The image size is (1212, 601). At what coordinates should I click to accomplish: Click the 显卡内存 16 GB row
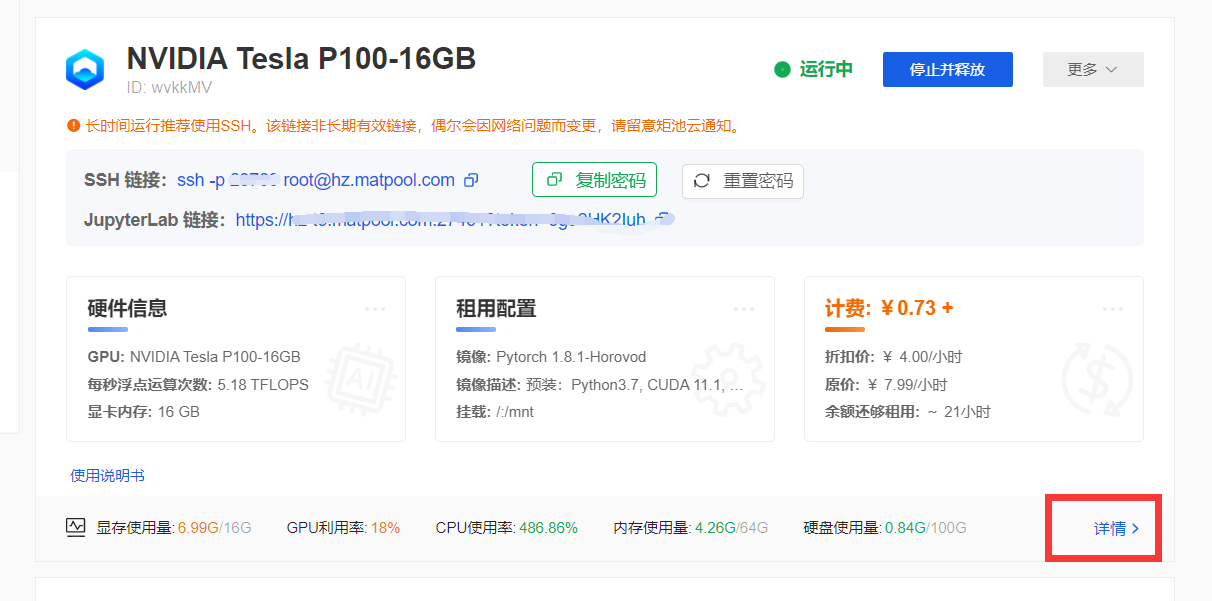pos(144,412)
